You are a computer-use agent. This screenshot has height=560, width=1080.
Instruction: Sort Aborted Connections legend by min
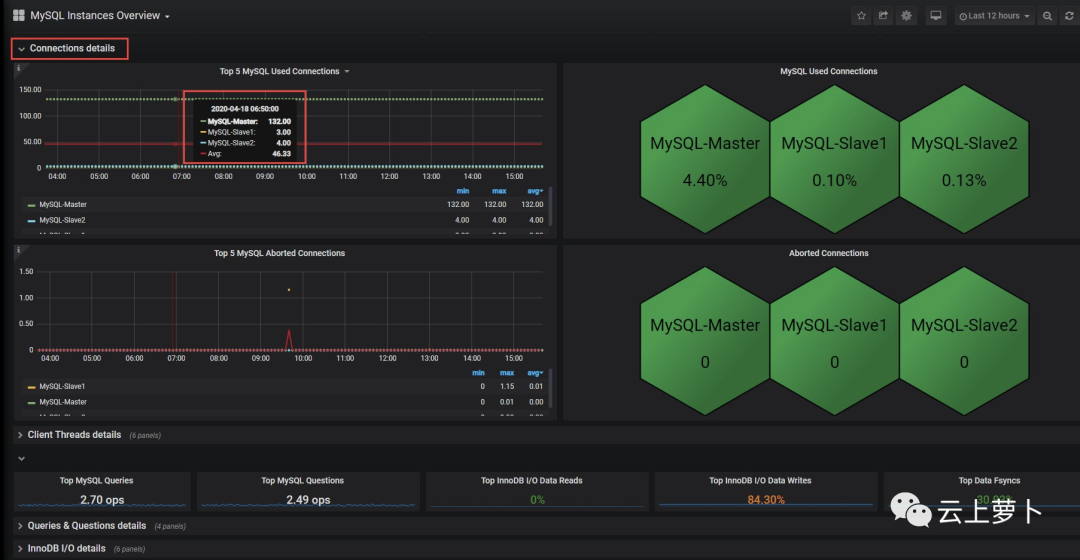coord(478,373)
